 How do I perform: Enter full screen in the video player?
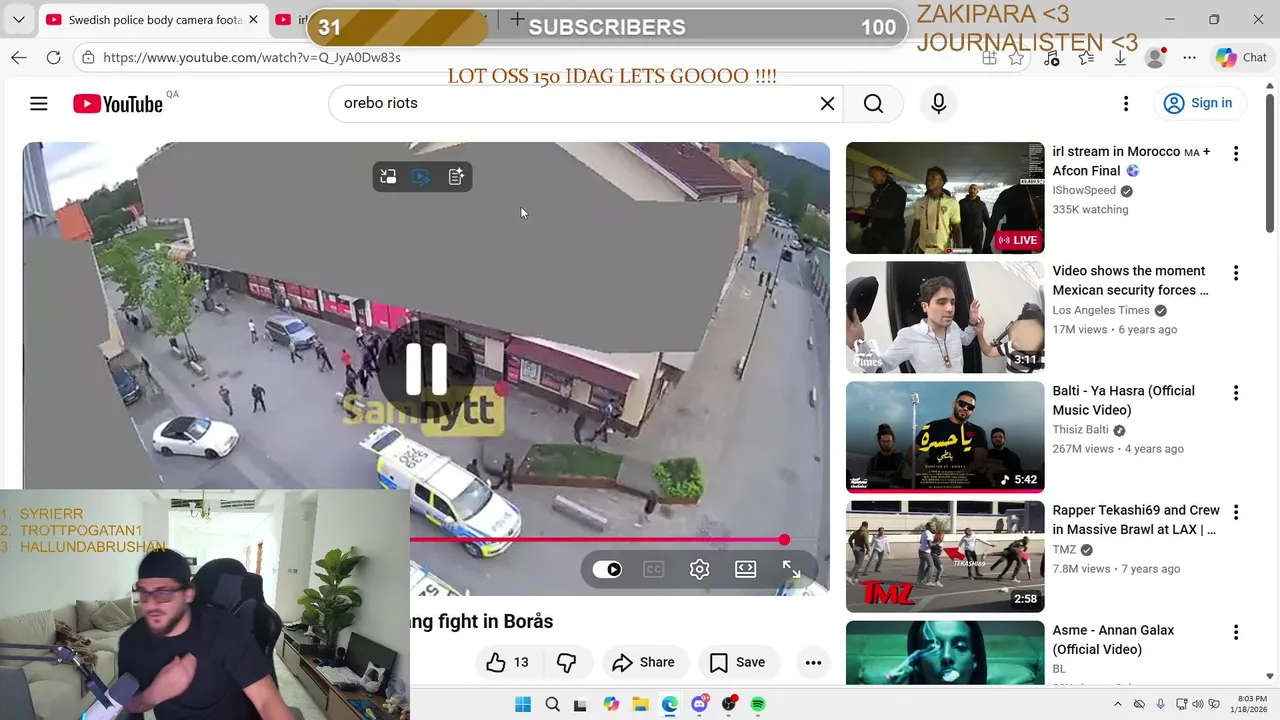pyautogui.click(x=791, y=569)
